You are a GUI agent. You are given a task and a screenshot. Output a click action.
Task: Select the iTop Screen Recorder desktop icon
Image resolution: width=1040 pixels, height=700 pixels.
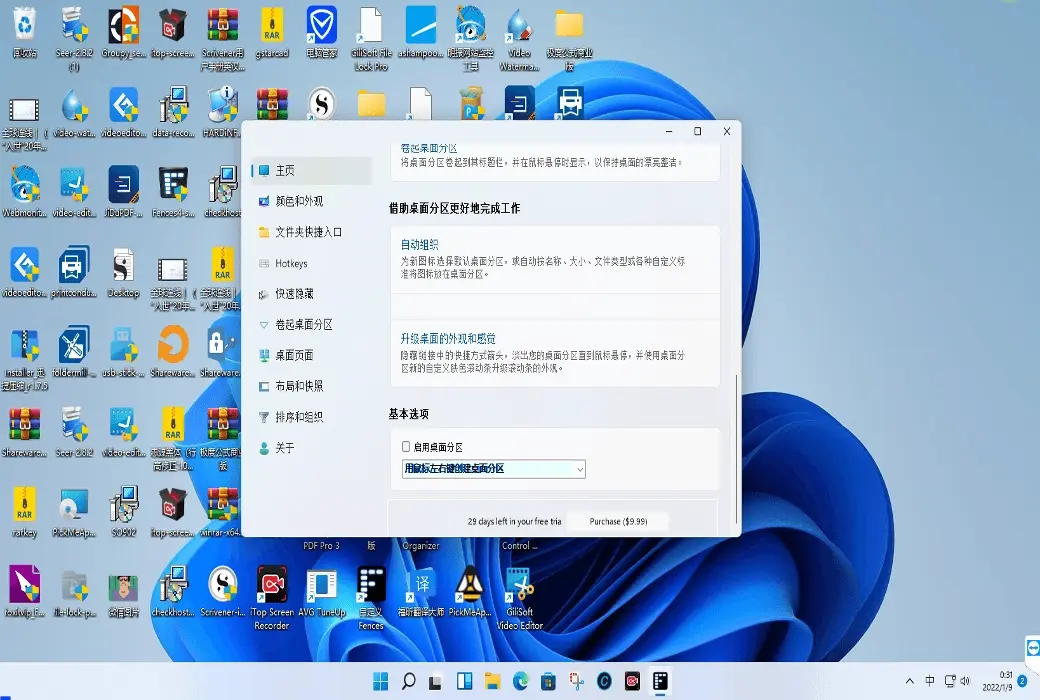272,597
